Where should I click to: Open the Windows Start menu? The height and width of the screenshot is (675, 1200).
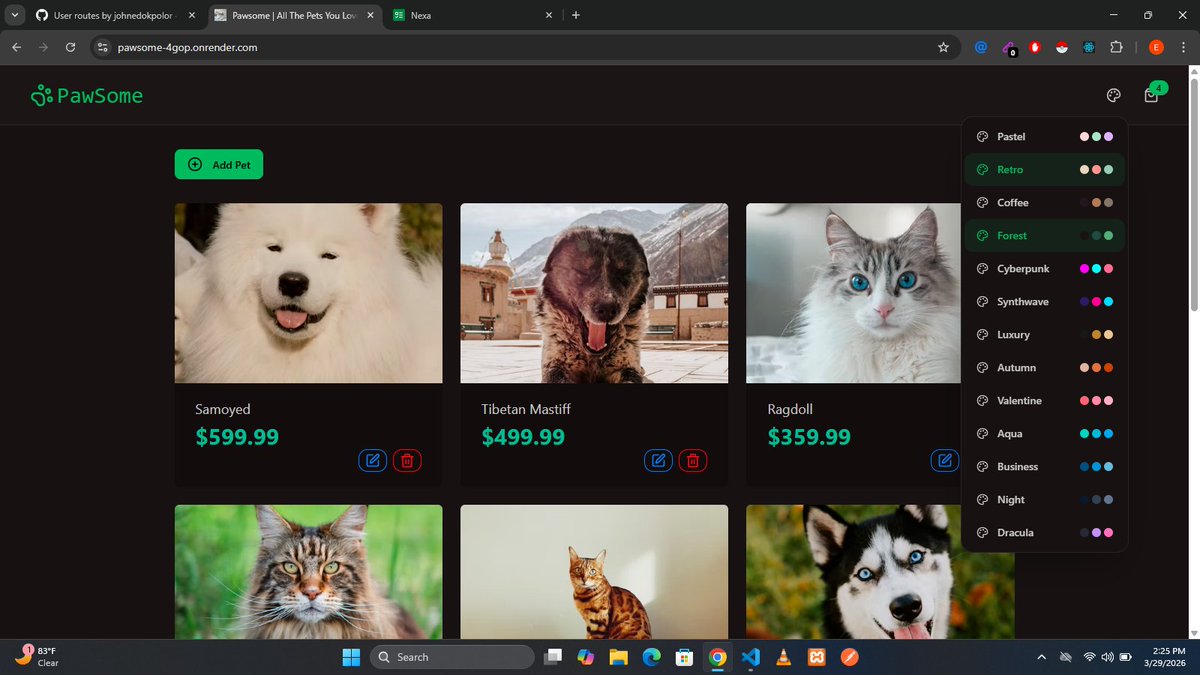pos(351,657)
